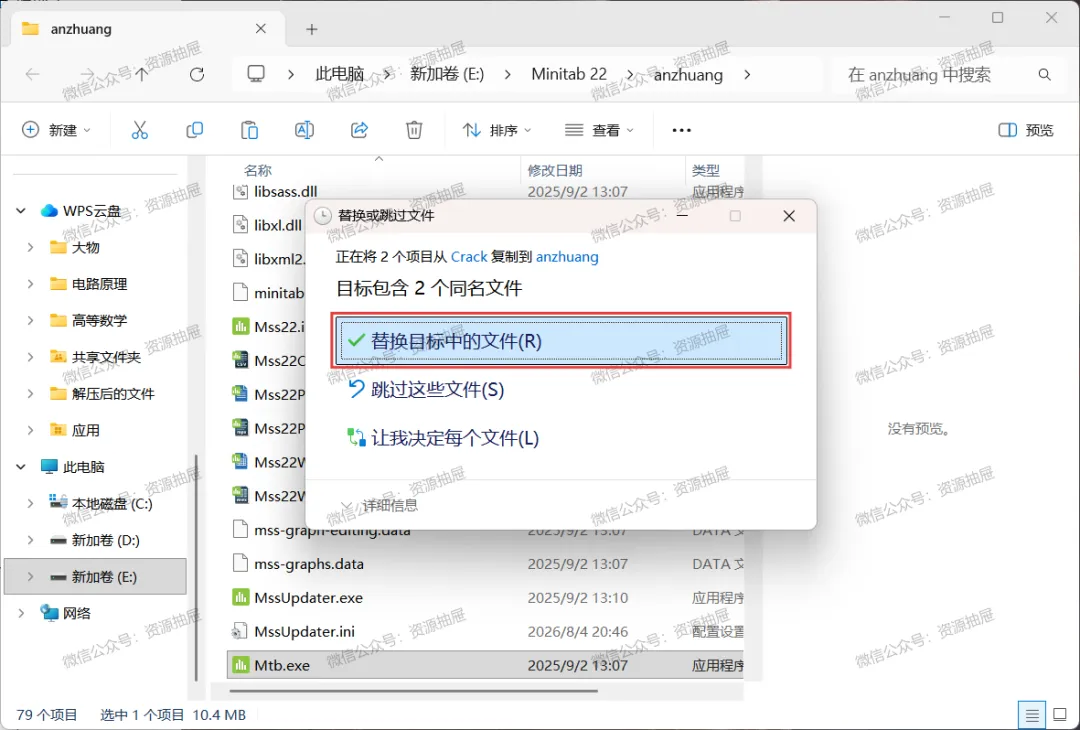Close the 替换或跳过文件 dialog

789,216
